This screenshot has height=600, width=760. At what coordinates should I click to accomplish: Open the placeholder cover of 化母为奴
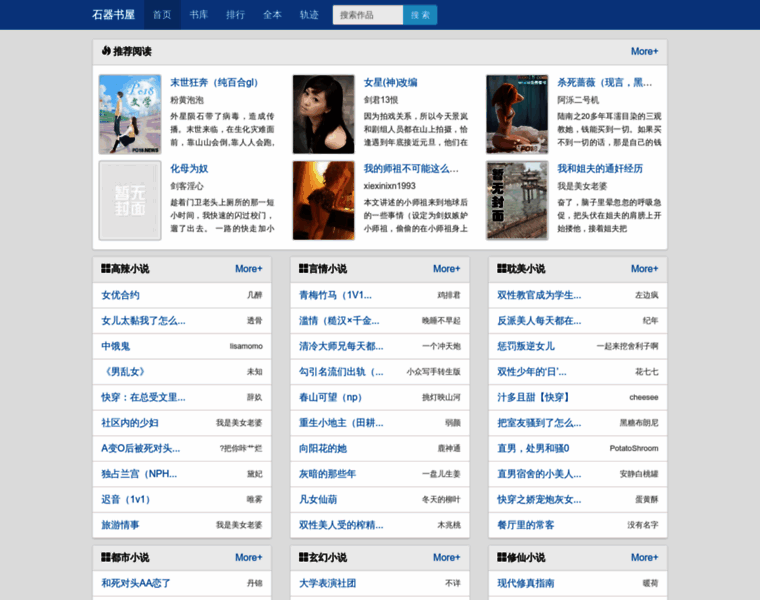(x=130, y=201)
